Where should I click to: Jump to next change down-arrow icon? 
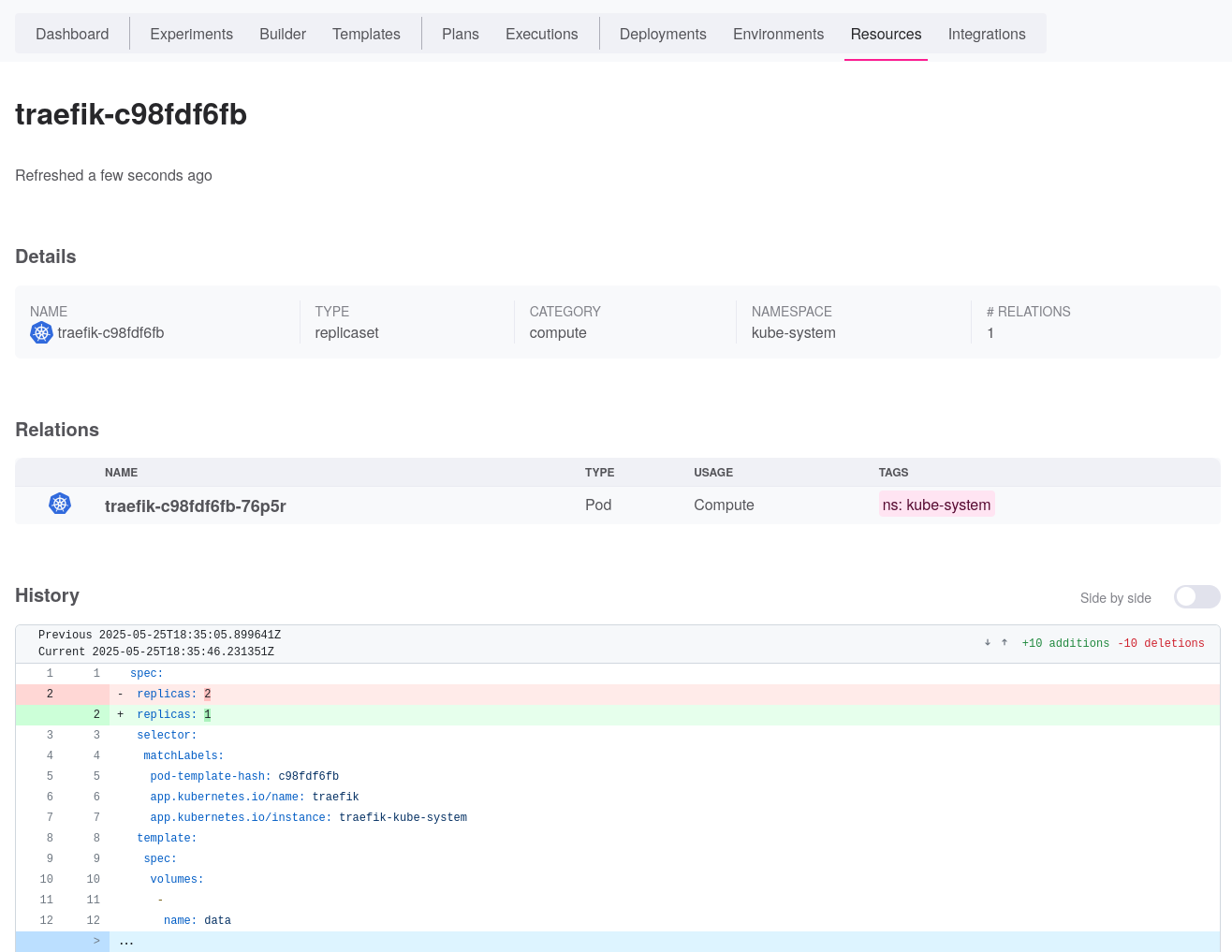(988, 643)
